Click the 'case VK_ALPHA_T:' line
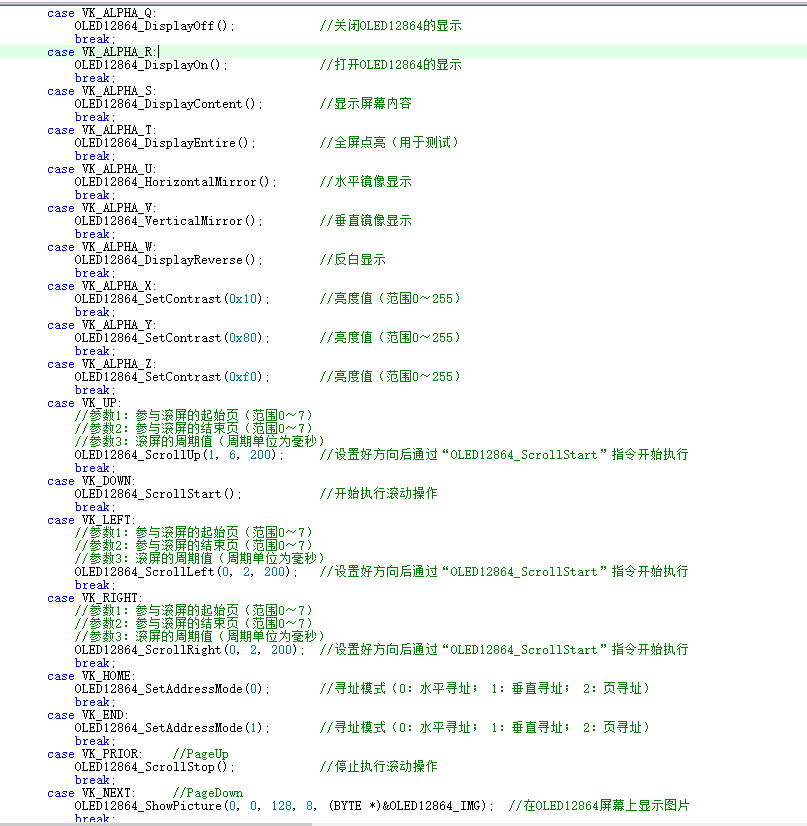Image resolution: width=807 pixels, height=826 pixels. (102, 130)
